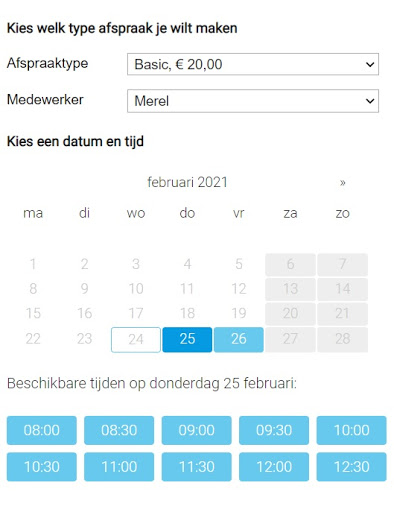Image resolution: width=394 pixels, height=512 pixels.
Task: Choose the 12:30 time slot
Action: (x=352, y=467)
